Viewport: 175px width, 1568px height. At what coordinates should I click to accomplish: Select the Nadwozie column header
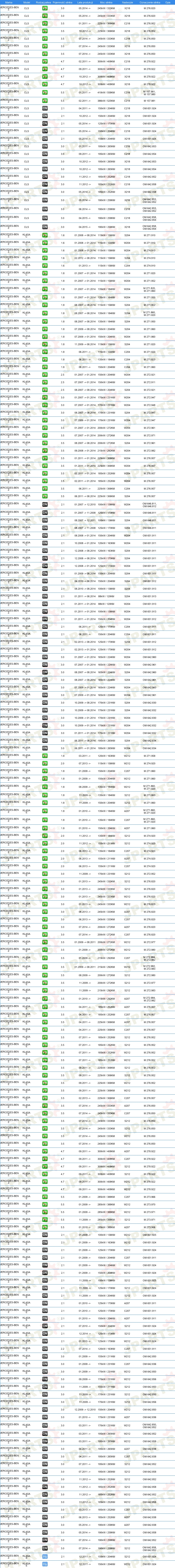[x=127, y=2]
